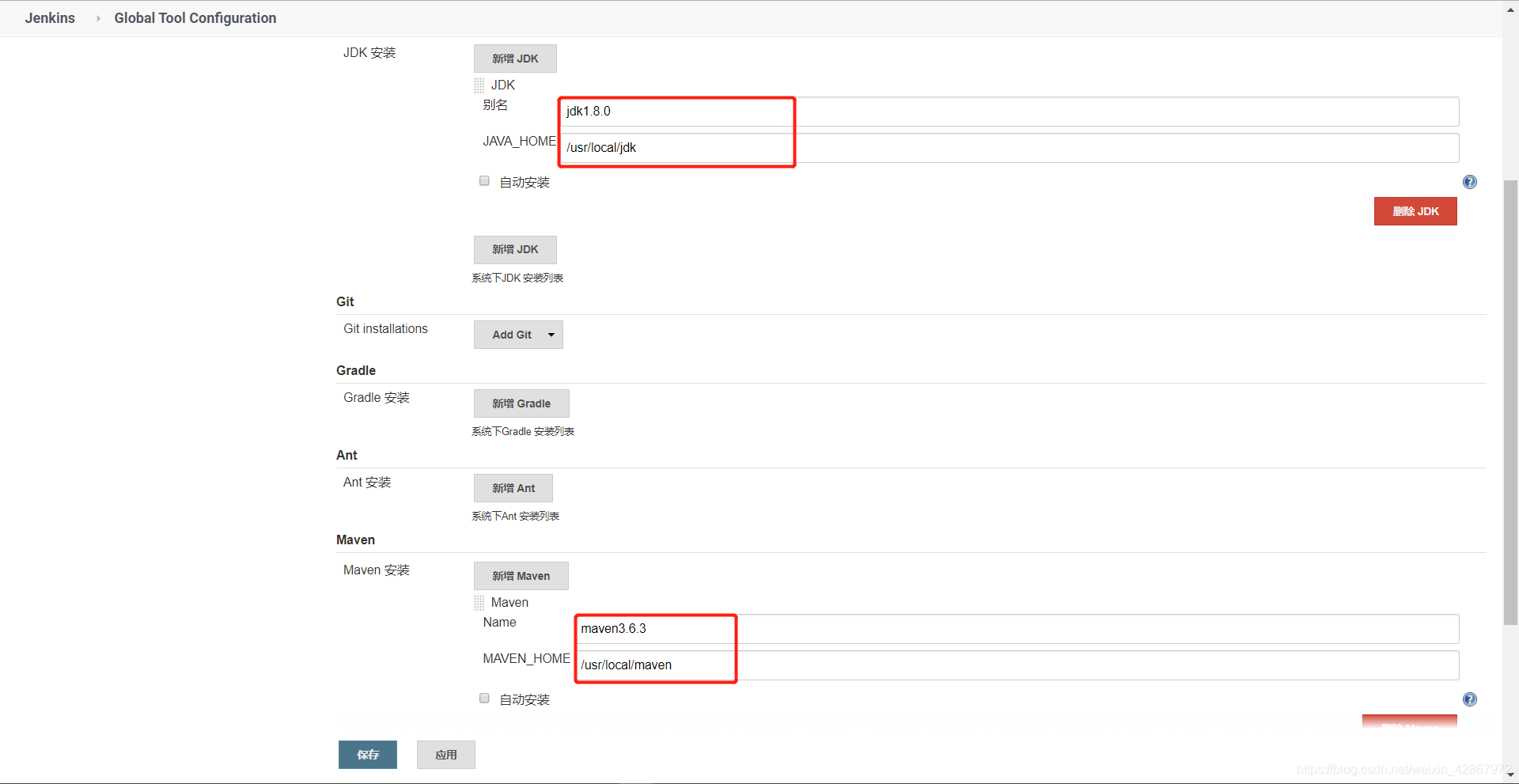Click the 新增 JDK button below 删除 JDK
Viewport: 1519px width, 784px height.
[x=515, y=250]
